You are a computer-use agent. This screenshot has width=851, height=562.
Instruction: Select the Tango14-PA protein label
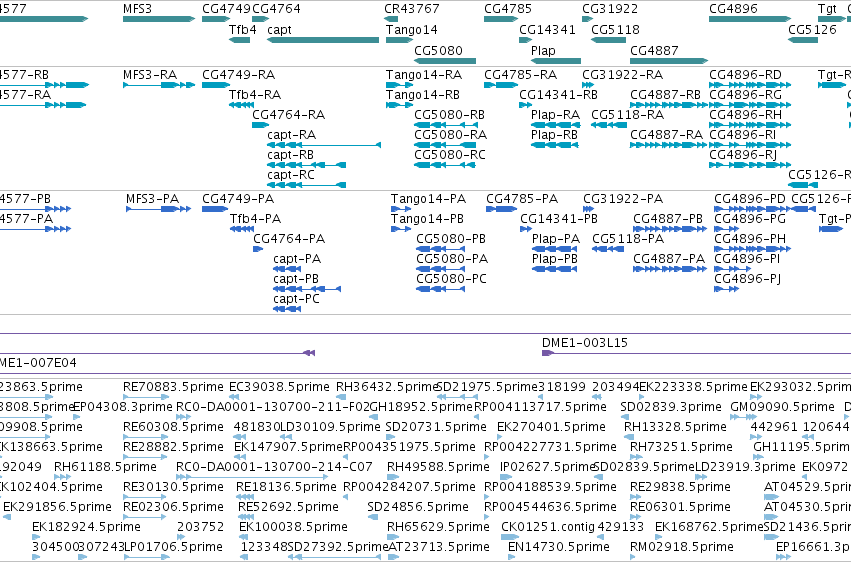[428, 199]
